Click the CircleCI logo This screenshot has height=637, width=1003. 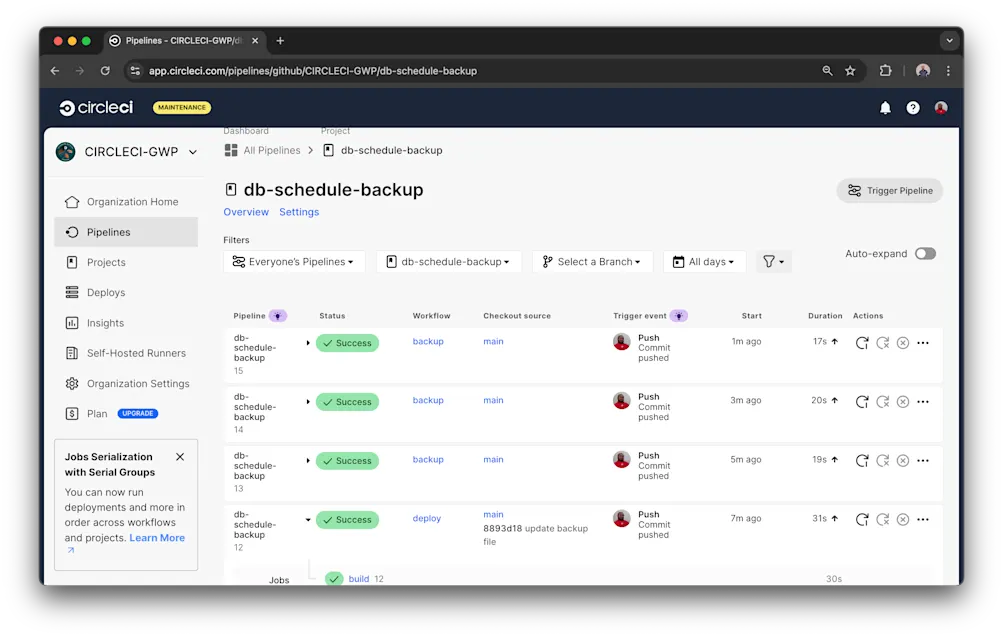(x=95, y=107)
